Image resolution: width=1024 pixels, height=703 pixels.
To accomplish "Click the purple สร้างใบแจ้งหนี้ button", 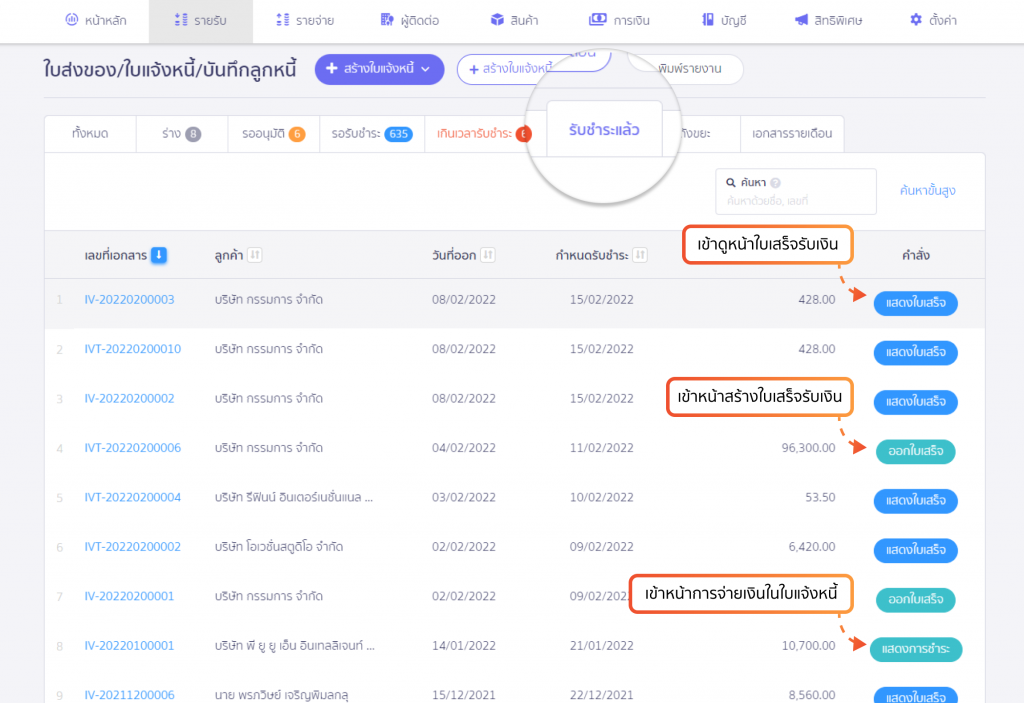I will [x=379, y=69].
